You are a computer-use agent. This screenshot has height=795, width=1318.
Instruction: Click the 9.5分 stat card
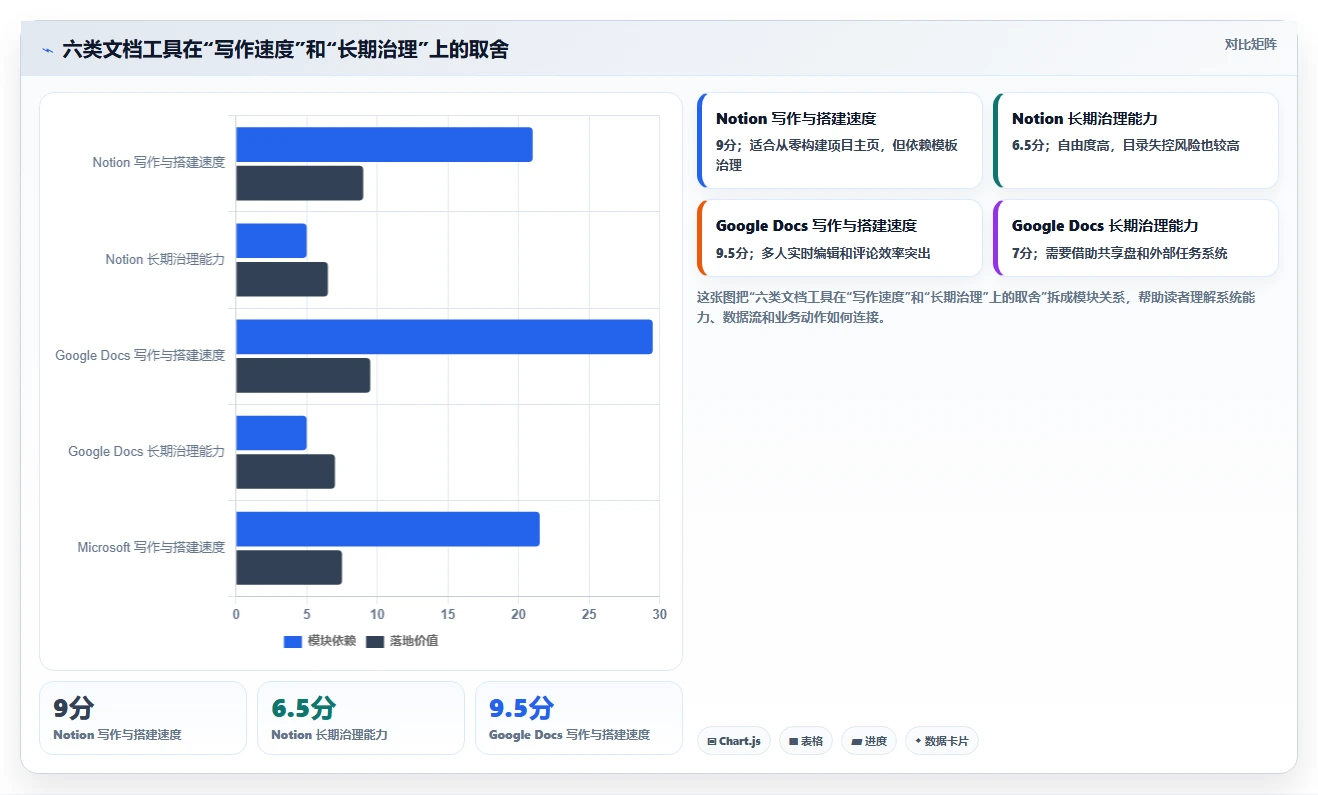coord(579,718)
